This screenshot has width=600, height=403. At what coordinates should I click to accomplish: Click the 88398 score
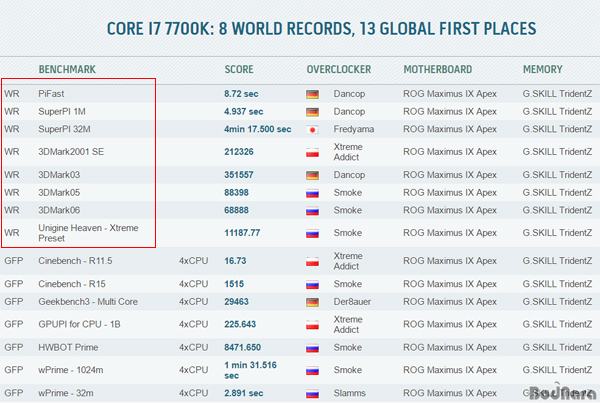click(236, 193)
